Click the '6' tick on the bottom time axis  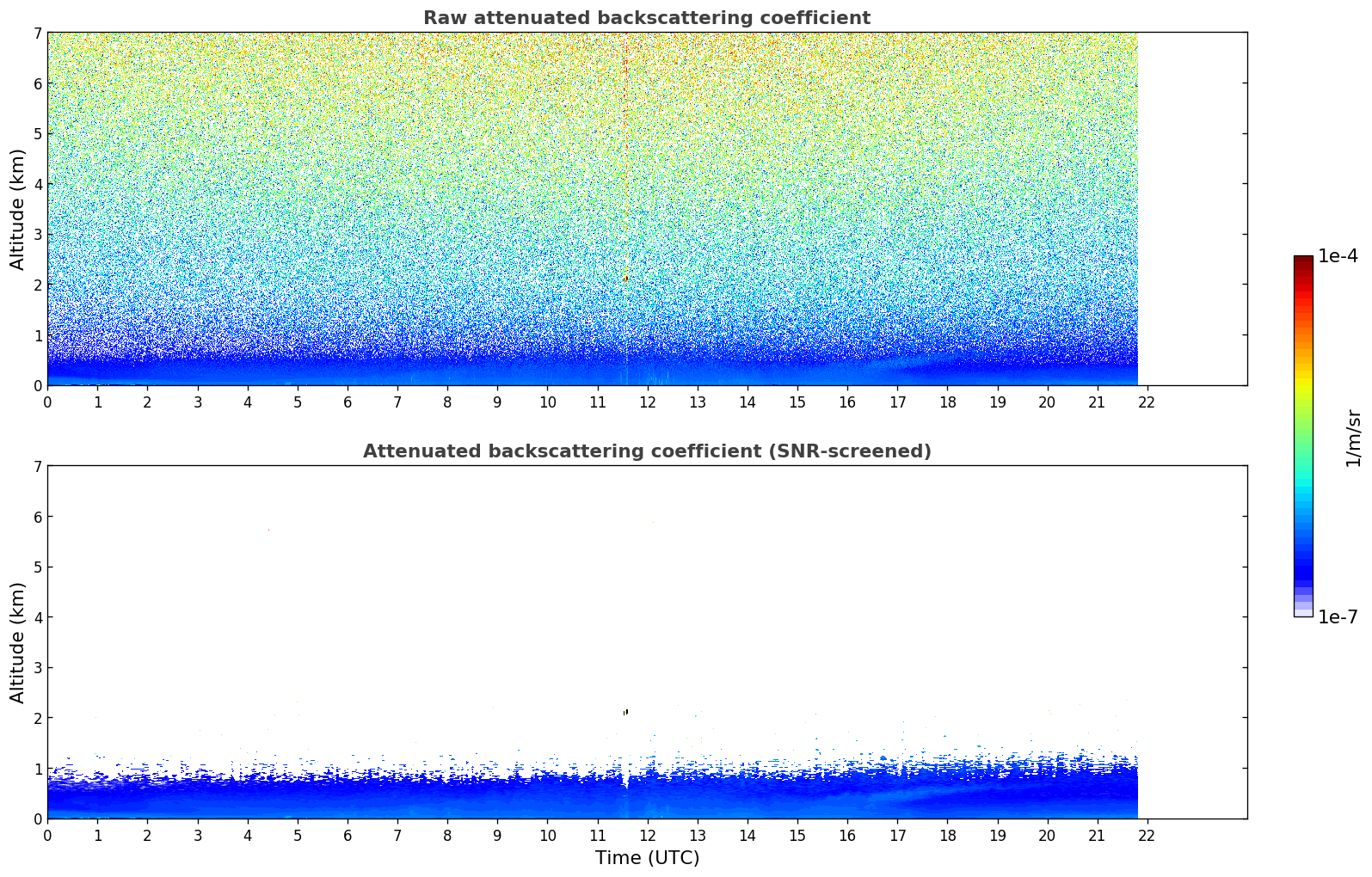click(x=348, y=836)
